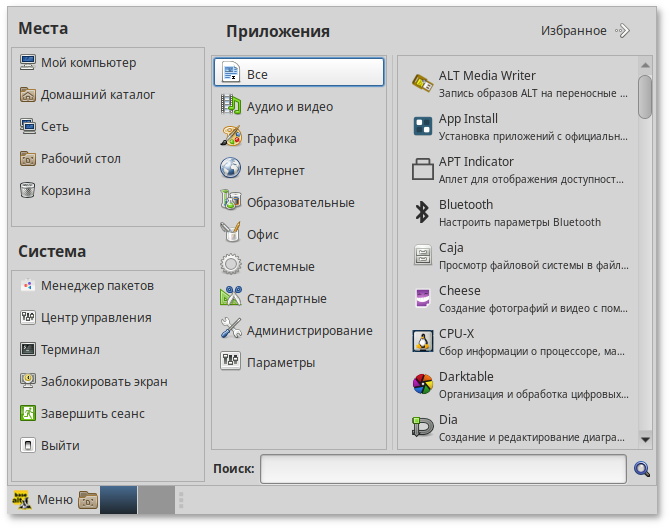Select the Графика category

pos(271,139)
